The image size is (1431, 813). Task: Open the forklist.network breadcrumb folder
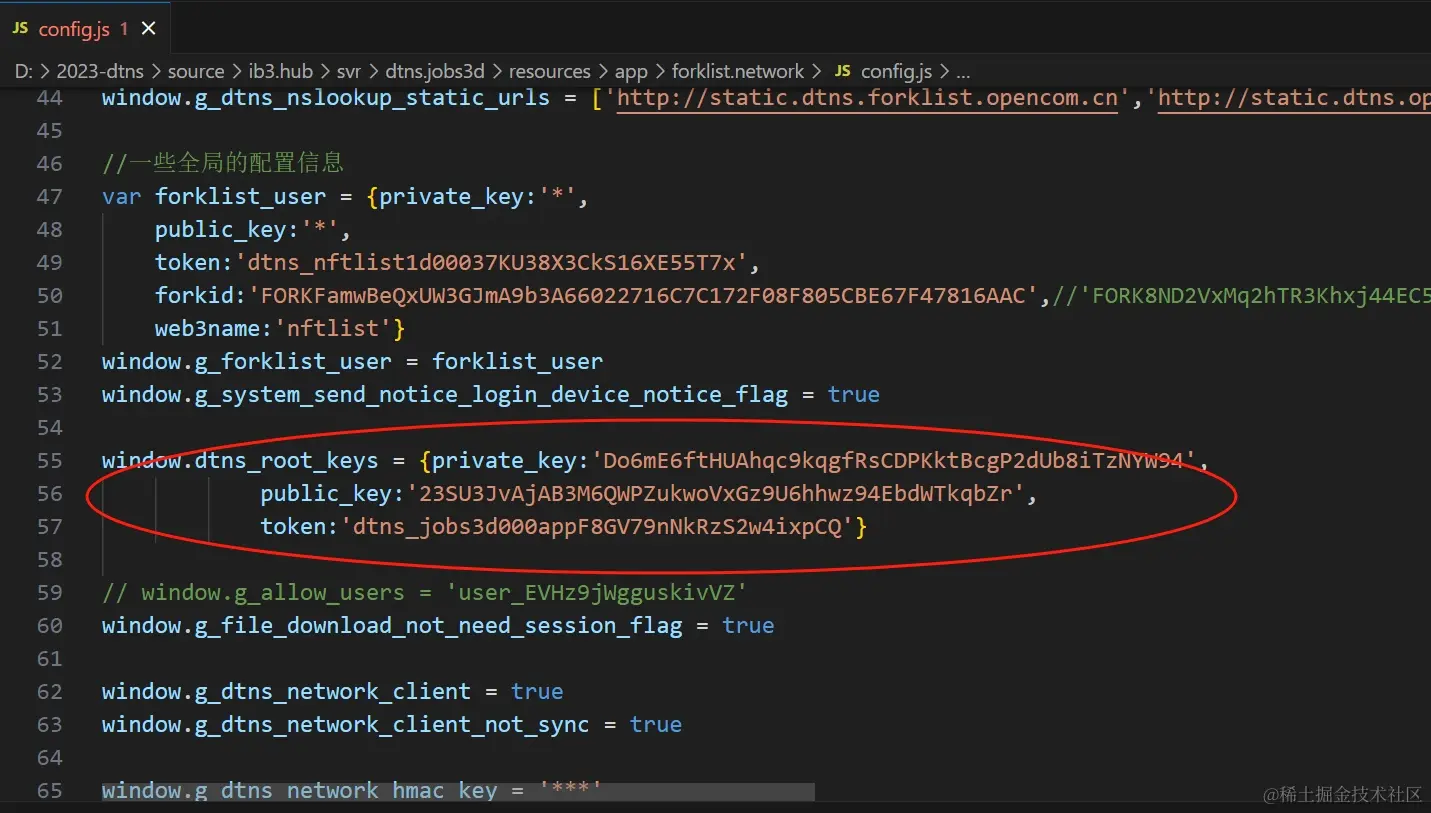[738, 71]
